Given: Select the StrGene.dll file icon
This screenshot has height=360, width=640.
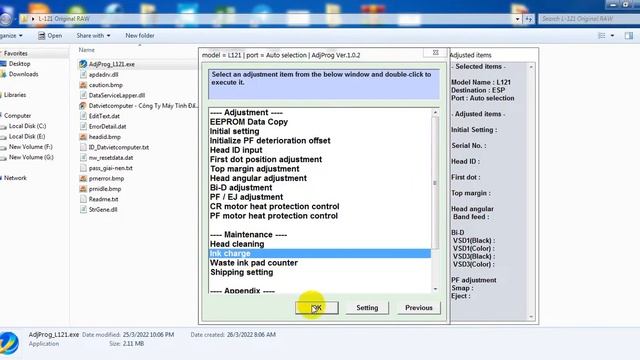Looking at the screenshot, I should click(x=83, y=209).
